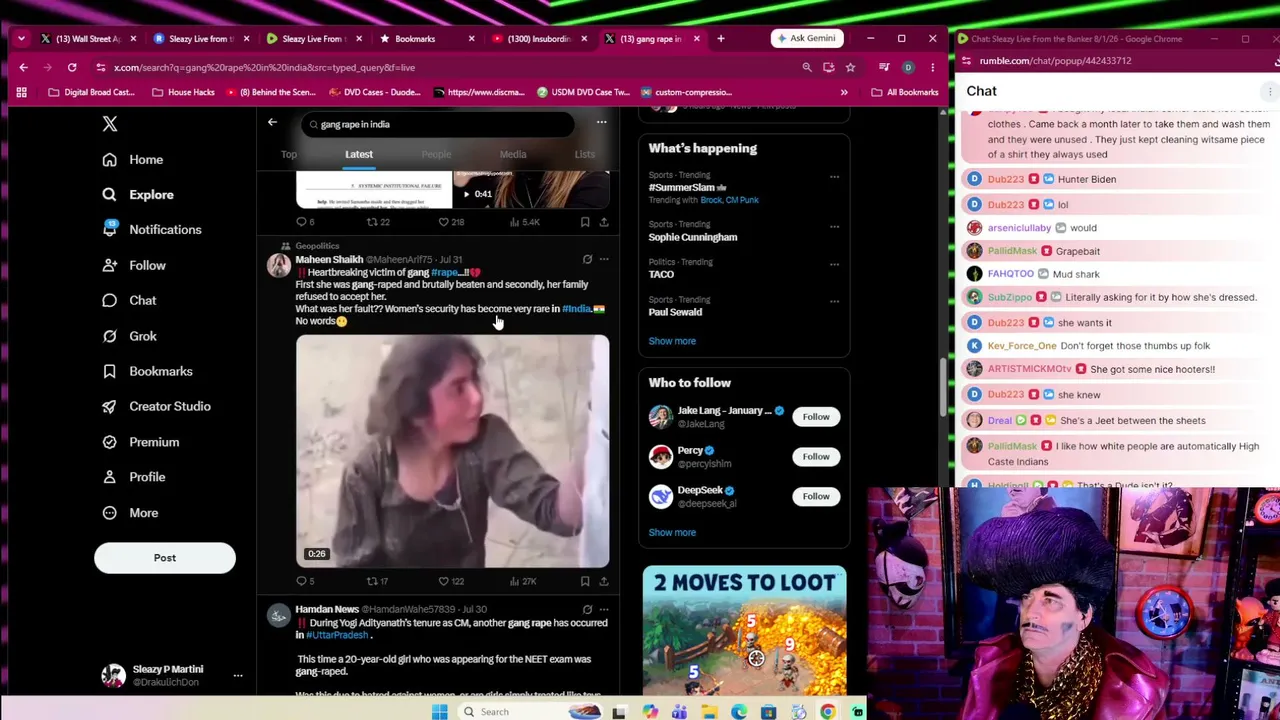
Task: Switch to the Insubordin... YouTube tab
Action: [538, 39]
